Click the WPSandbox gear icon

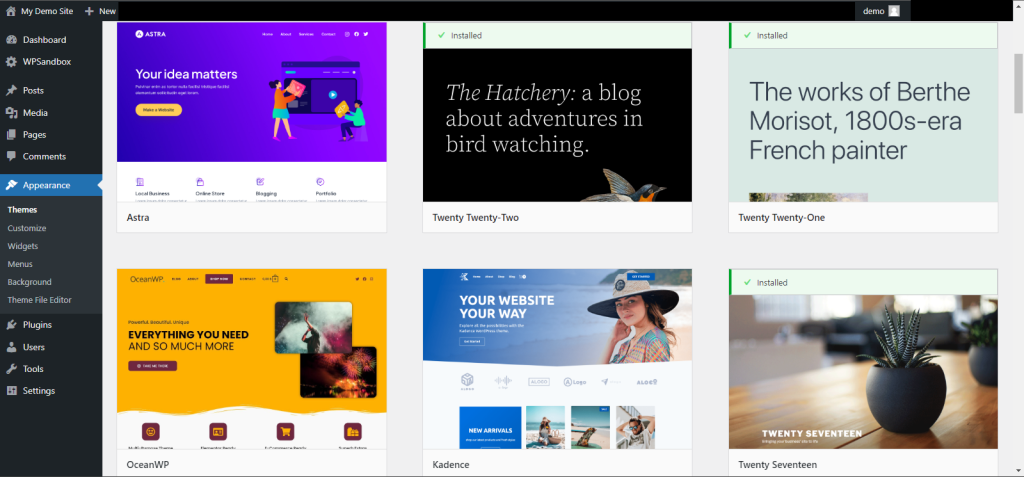tap(11, 62)
